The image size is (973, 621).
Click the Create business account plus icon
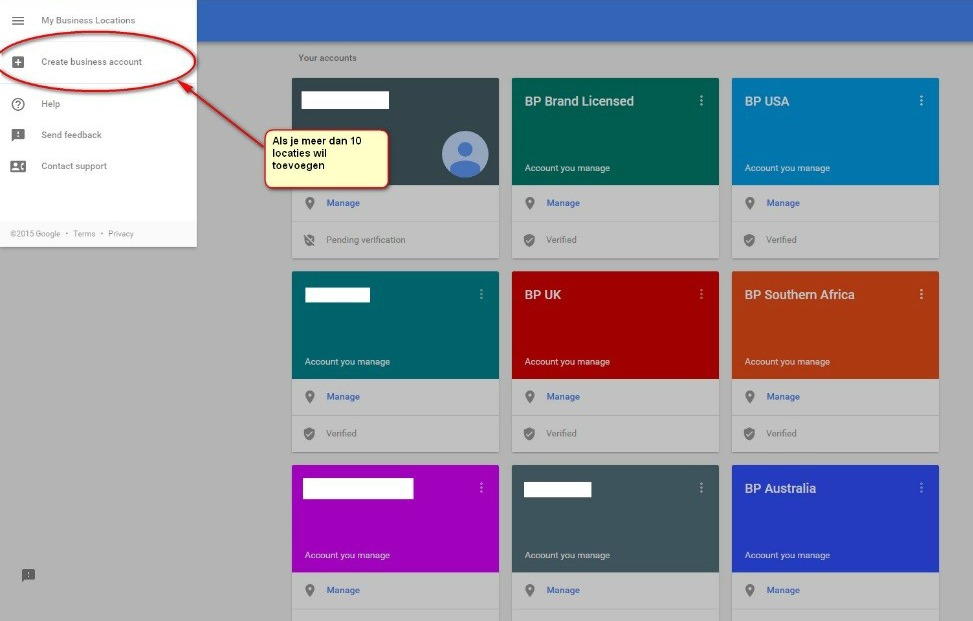click(x=18, y=62)
